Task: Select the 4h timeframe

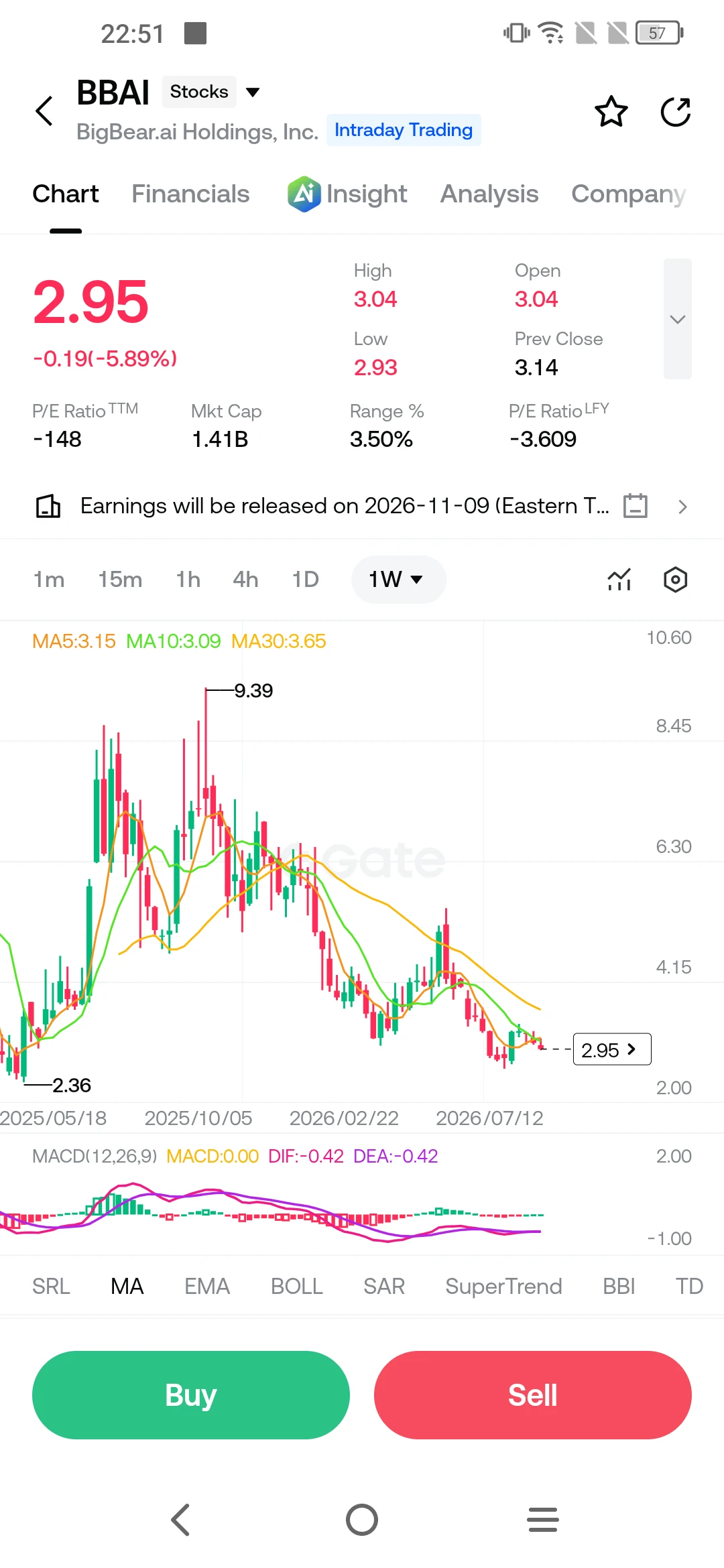Action: (x=245, y=580)
